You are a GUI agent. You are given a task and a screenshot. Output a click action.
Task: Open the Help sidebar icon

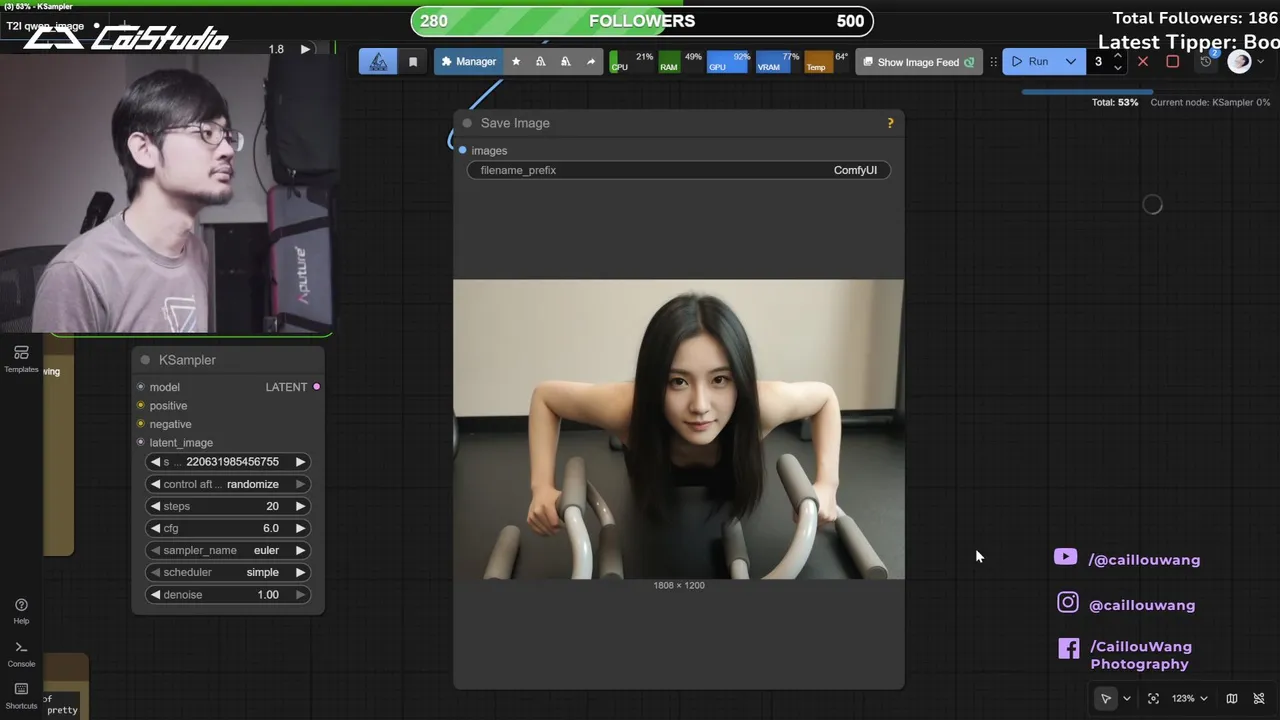tap(21, 611)
